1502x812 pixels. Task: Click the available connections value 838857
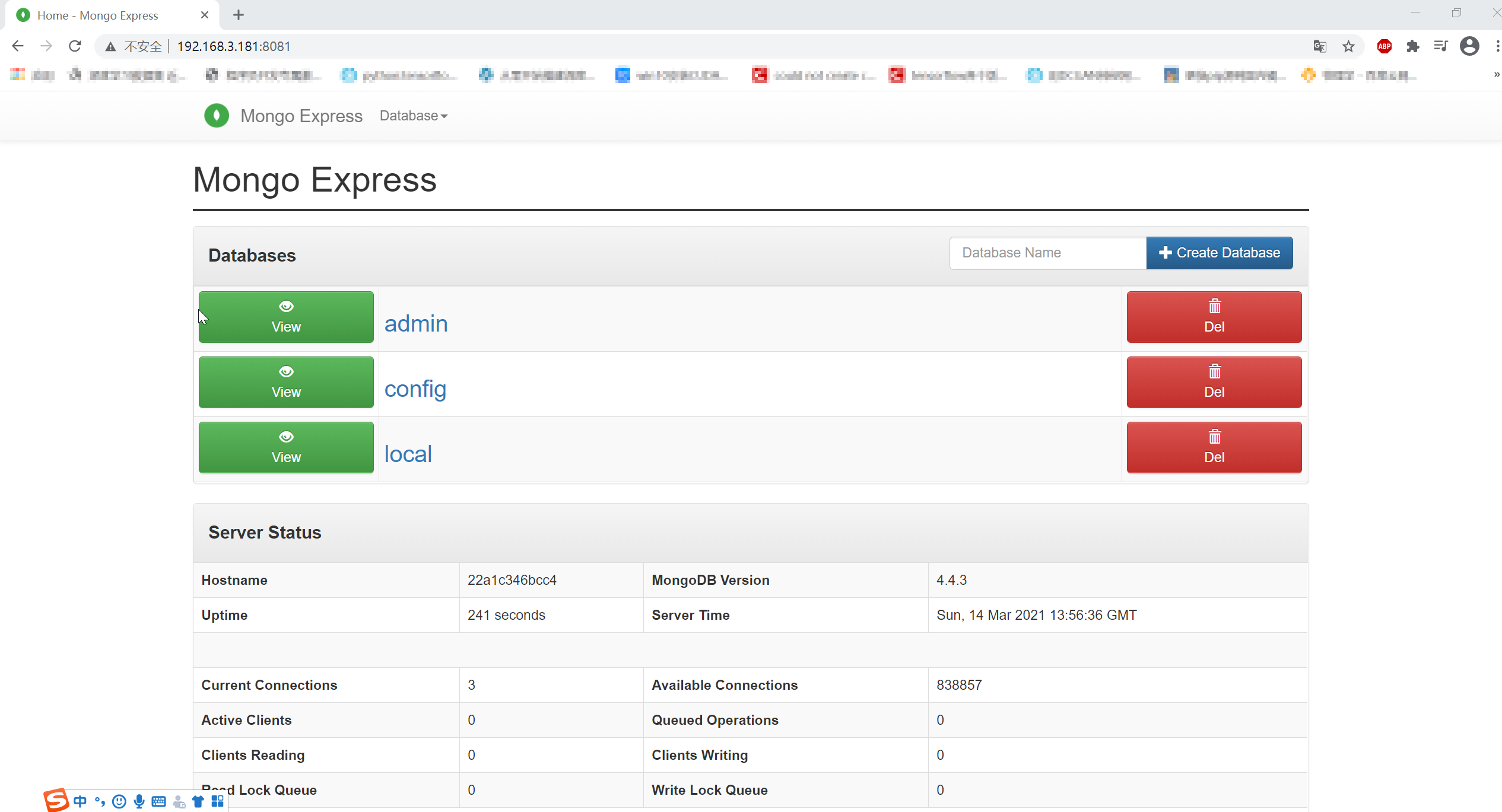(x=959, y=685)
